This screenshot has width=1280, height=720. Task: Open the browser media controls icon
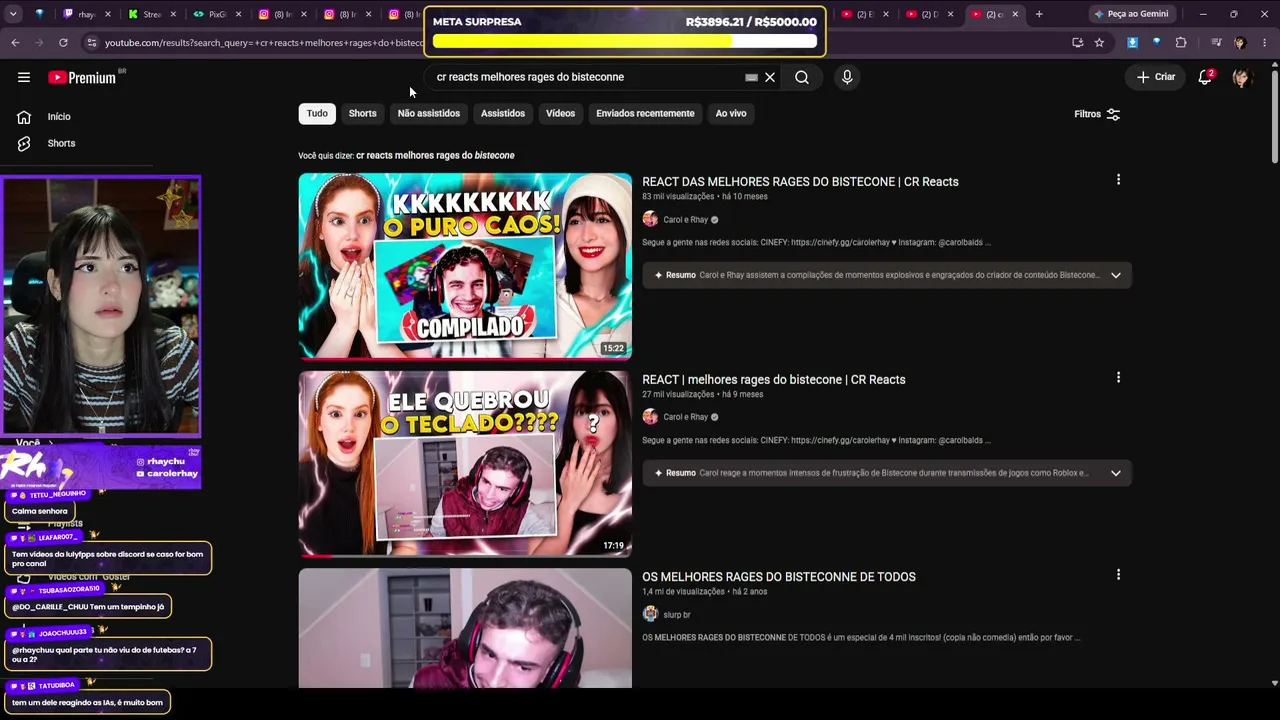(1216, 43)
